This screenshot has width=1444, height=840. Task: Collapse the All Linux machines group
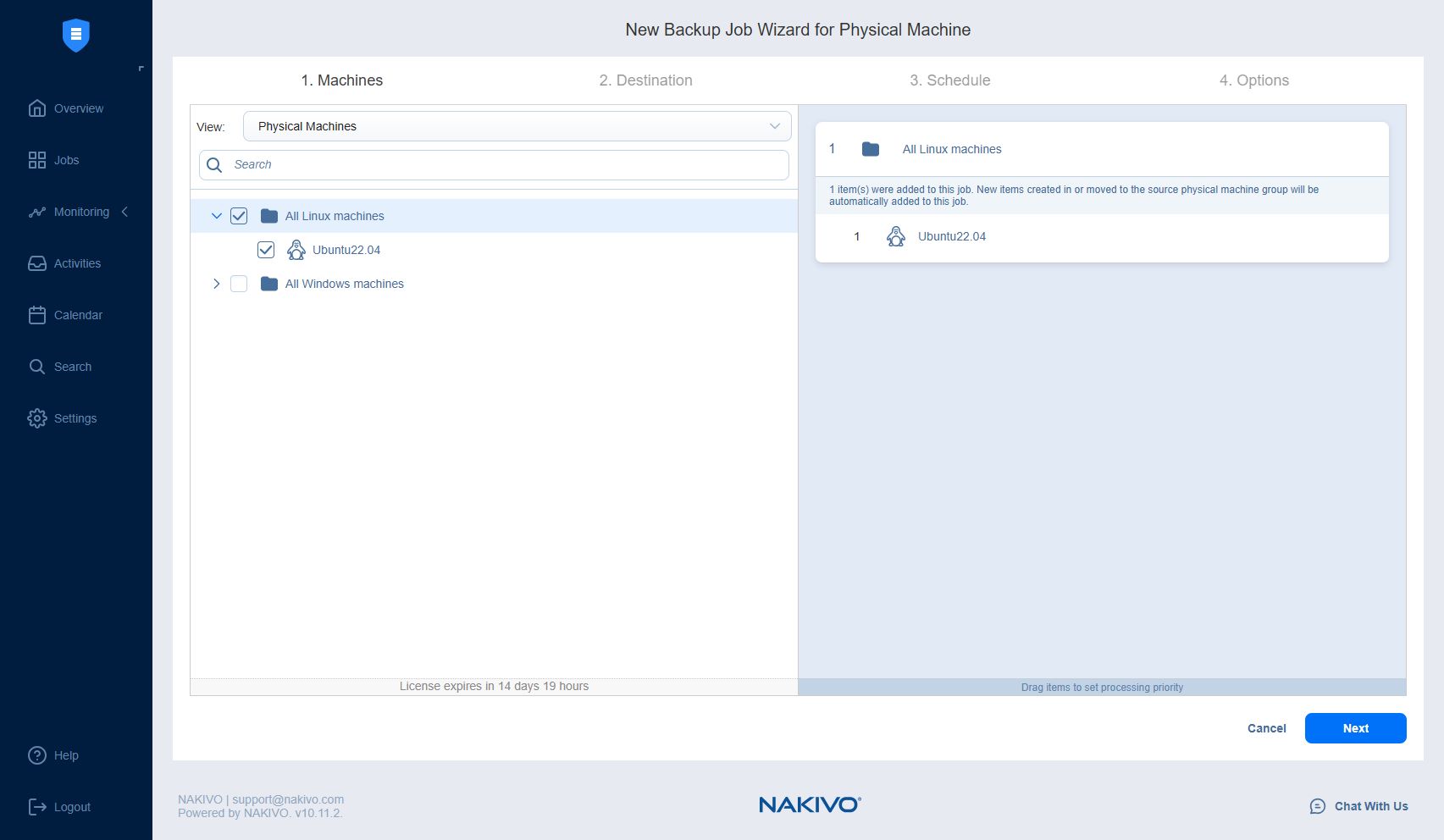click(x=216, y=216)
